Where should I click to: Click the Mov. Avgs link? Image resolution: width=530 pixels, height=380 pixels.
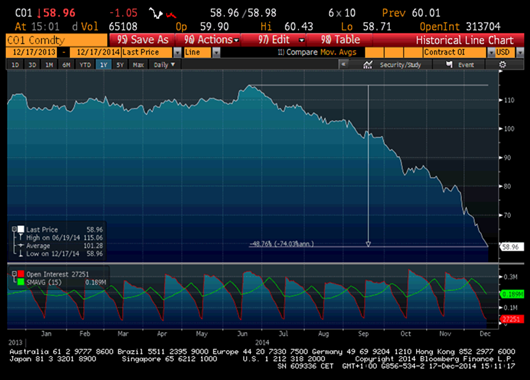pos(338,52)
